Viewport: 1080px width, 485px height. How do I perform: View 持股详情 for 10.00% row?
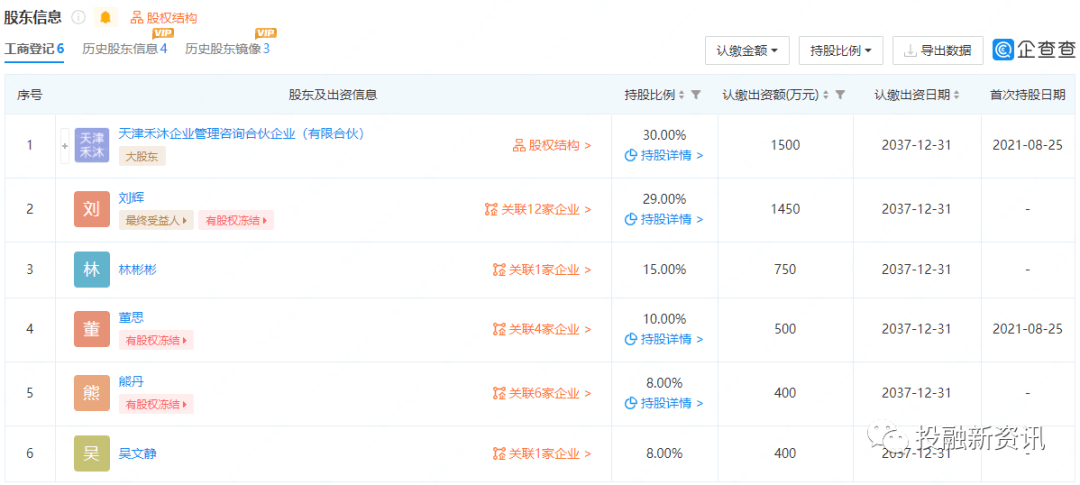click(x=663, y=339)
